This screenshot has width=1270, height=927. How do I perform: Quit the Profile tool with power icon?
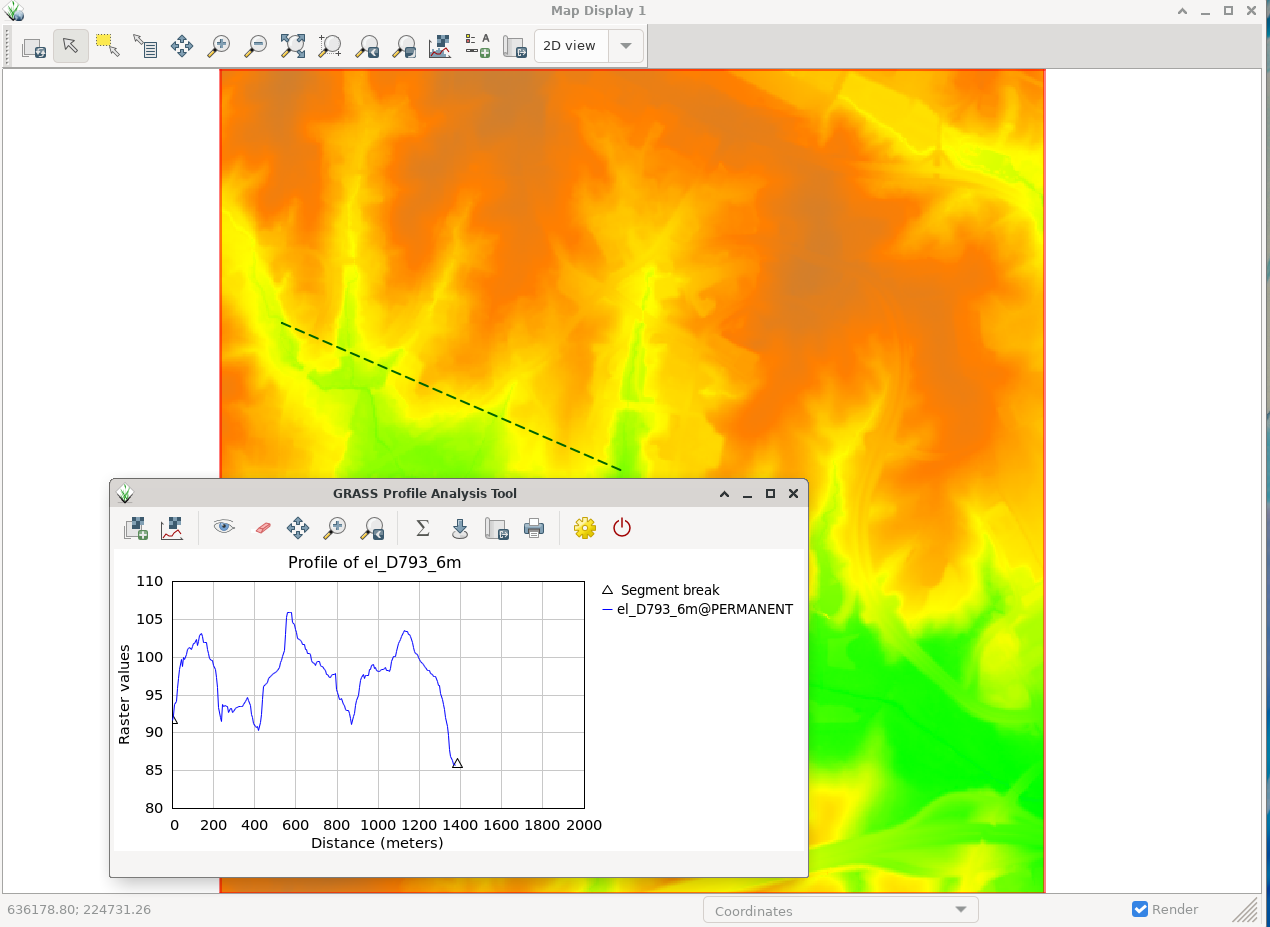[x=622, y=527]
